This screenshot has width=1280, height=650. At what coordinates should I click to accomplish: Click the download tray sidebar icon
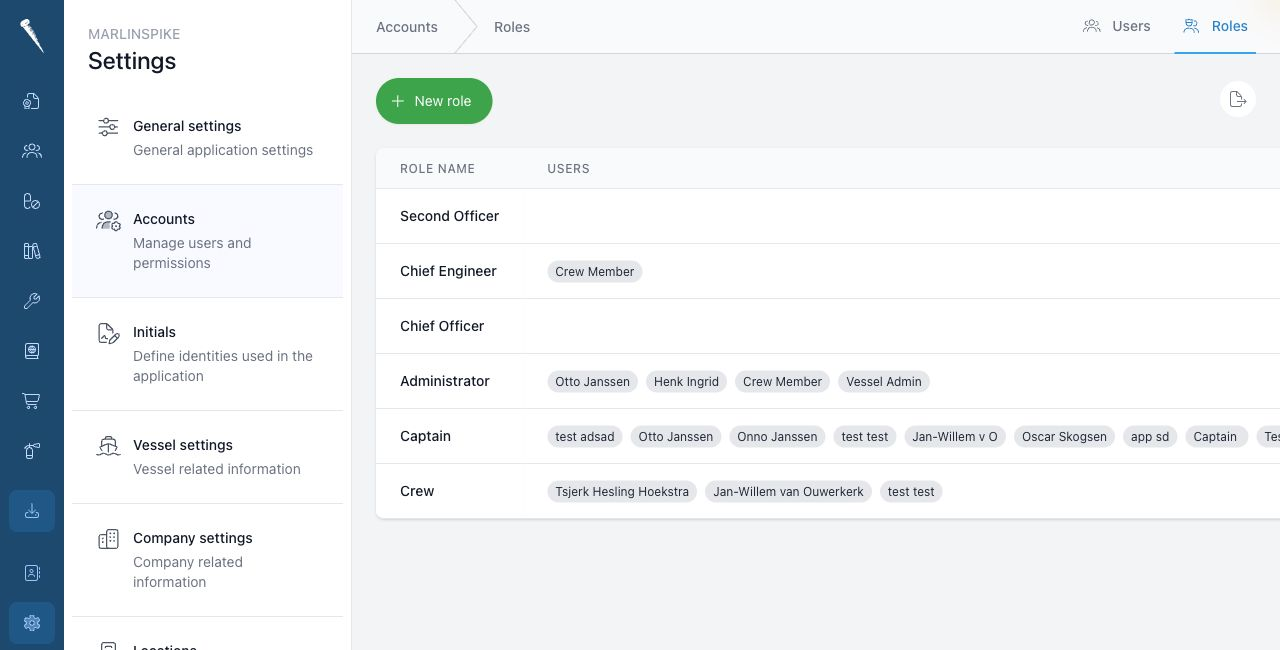32,511
